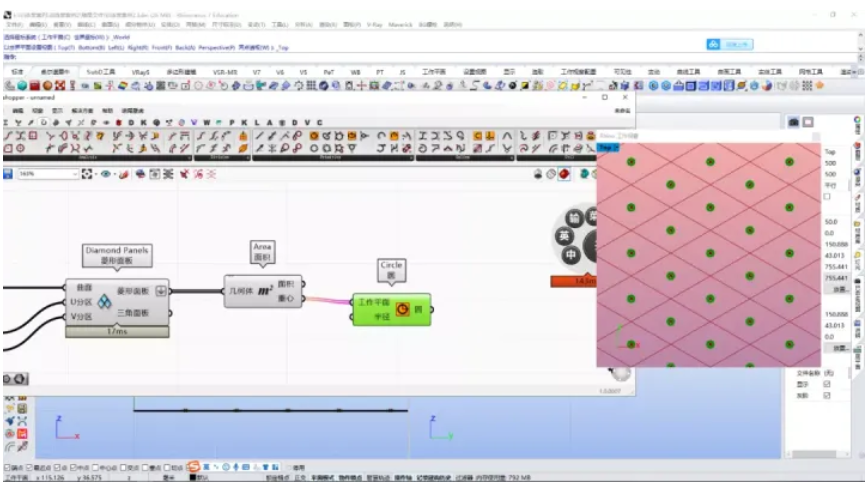
Task: Click the 重心 output of Area component
Action: [x=286, y=299]
